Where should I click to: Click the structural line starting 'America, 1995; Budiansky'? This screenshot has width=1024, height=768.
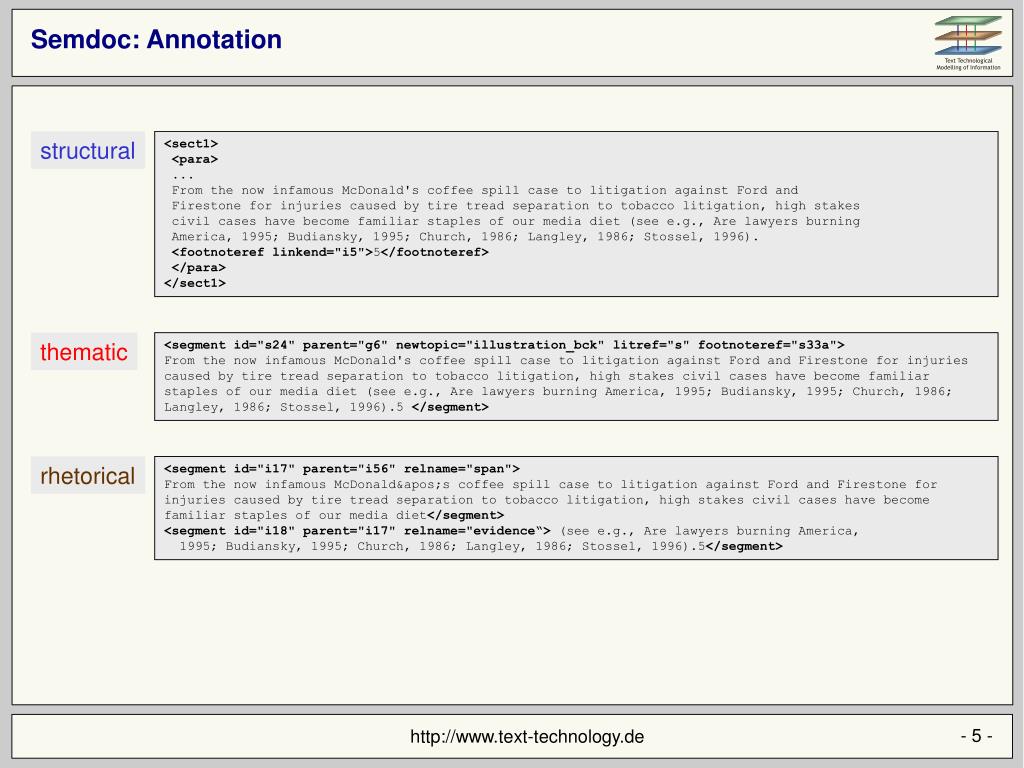465,237
